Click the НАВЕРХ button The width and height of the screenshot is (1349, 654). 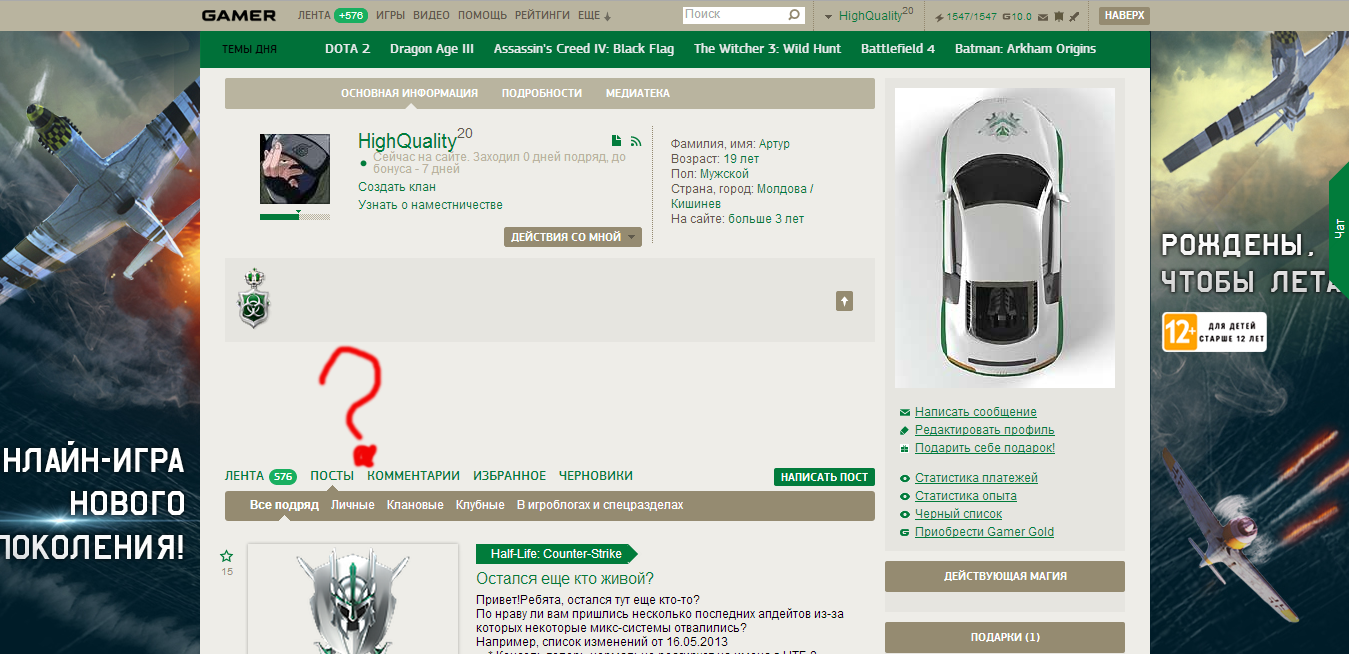[1124, 16]
